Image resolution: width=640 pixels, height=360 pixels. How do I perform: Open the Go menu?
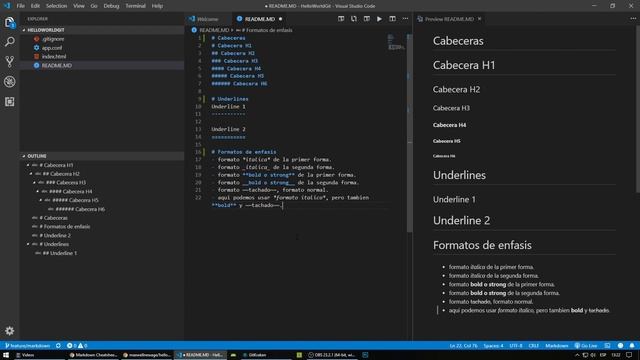(94, 6)
